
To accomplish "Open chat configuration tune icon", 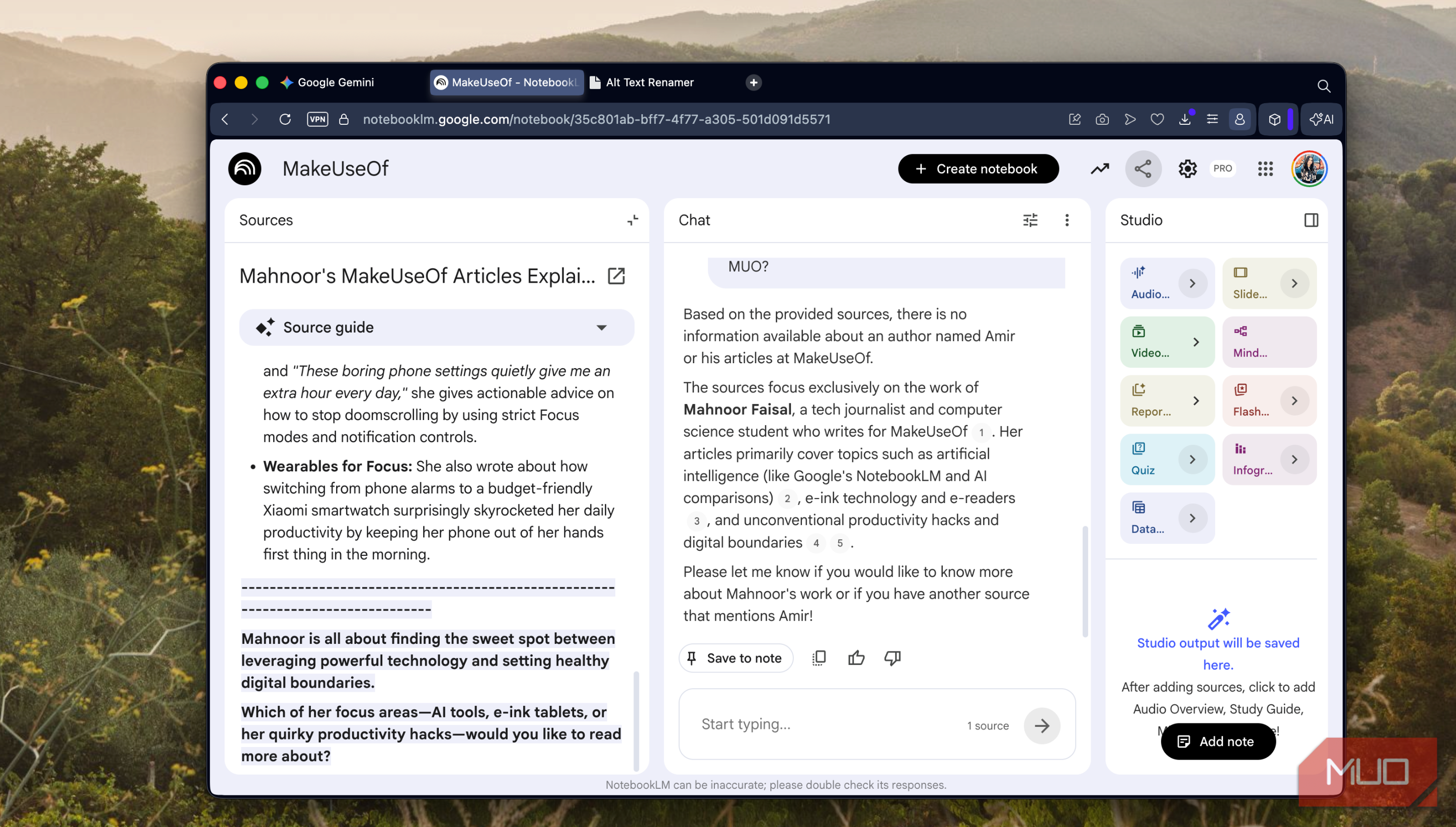I will coord(1030,220).
